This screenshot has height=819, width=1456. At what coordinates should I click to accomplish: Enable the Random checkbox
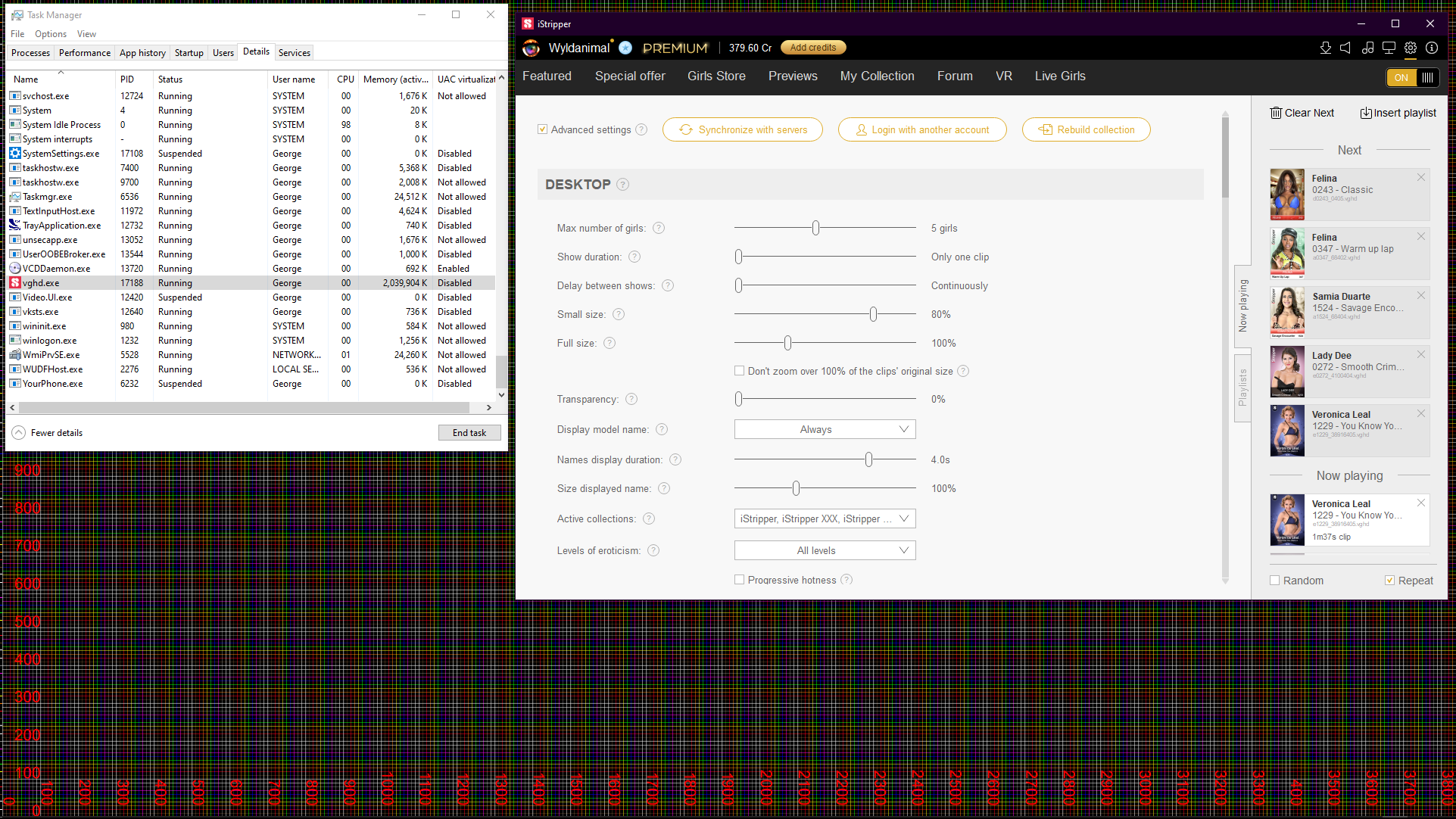click(x=1275, y=581)
